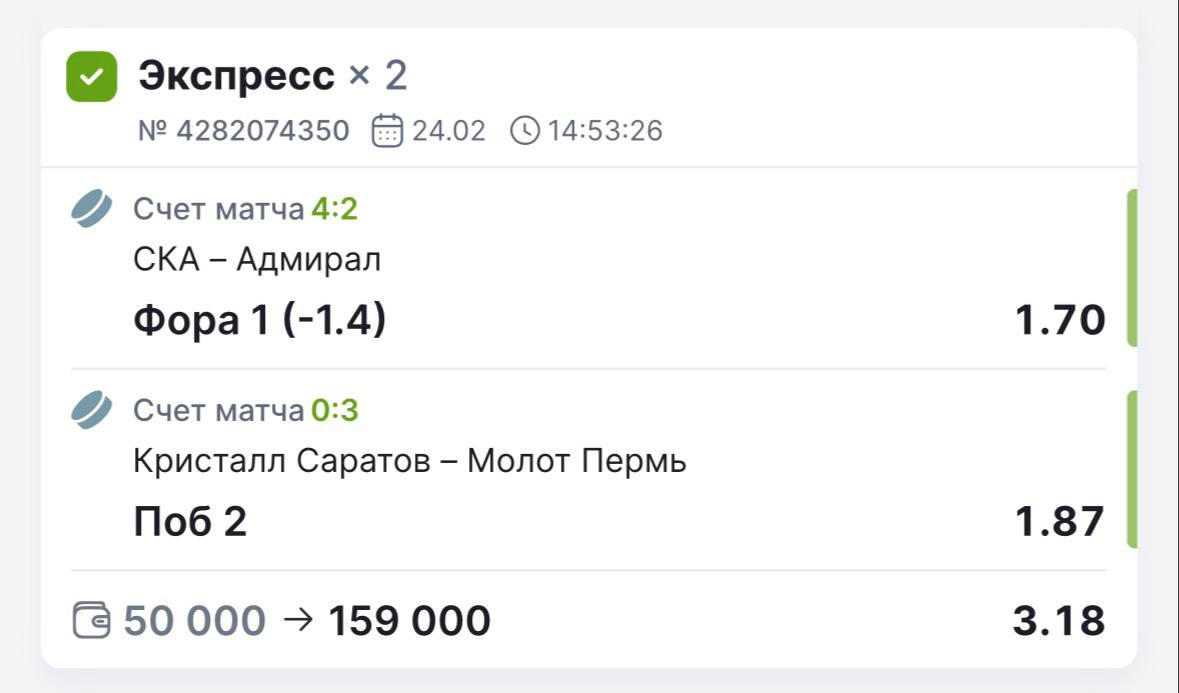This screenshot has width=1179, height=693.
Task: Click the Фора 1 (-1.4) bet selection
Action: click(x=259, y=321)
